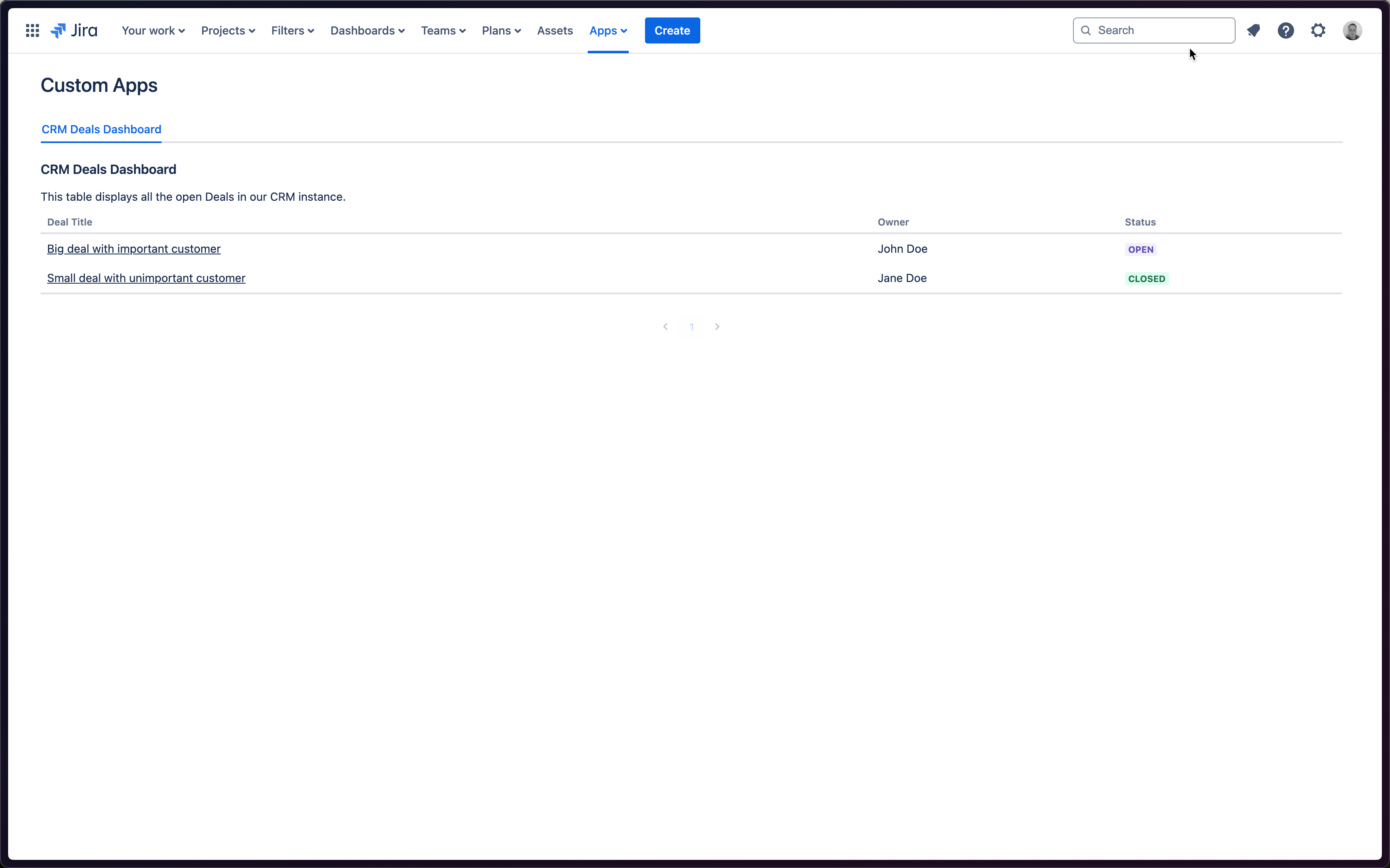
Task: Click page number 1 pagination control
Action: coord(691,326)
